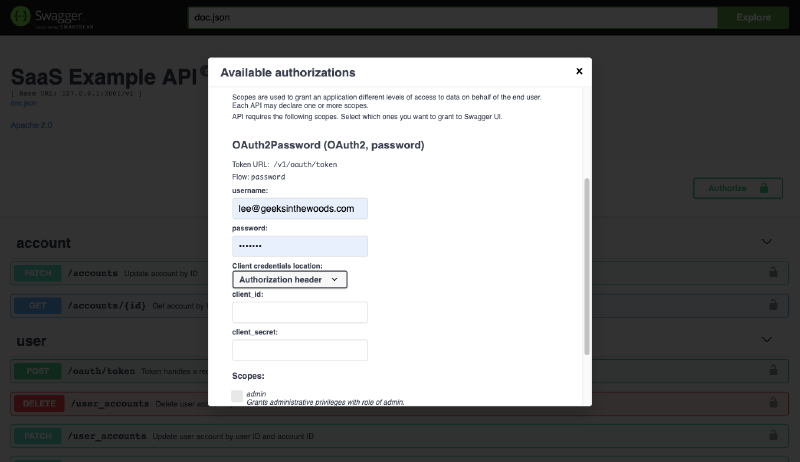
Task: Enable the admin scope checkbox
Action: coord(237,396)
